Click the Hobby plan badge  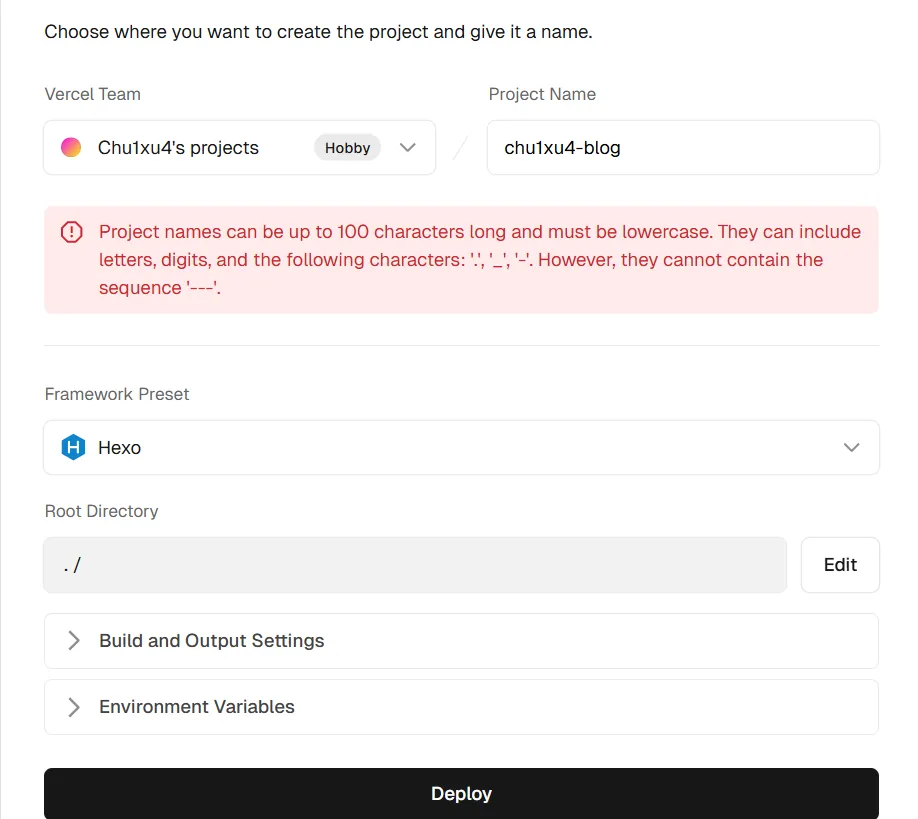click(x=347, y=148)
